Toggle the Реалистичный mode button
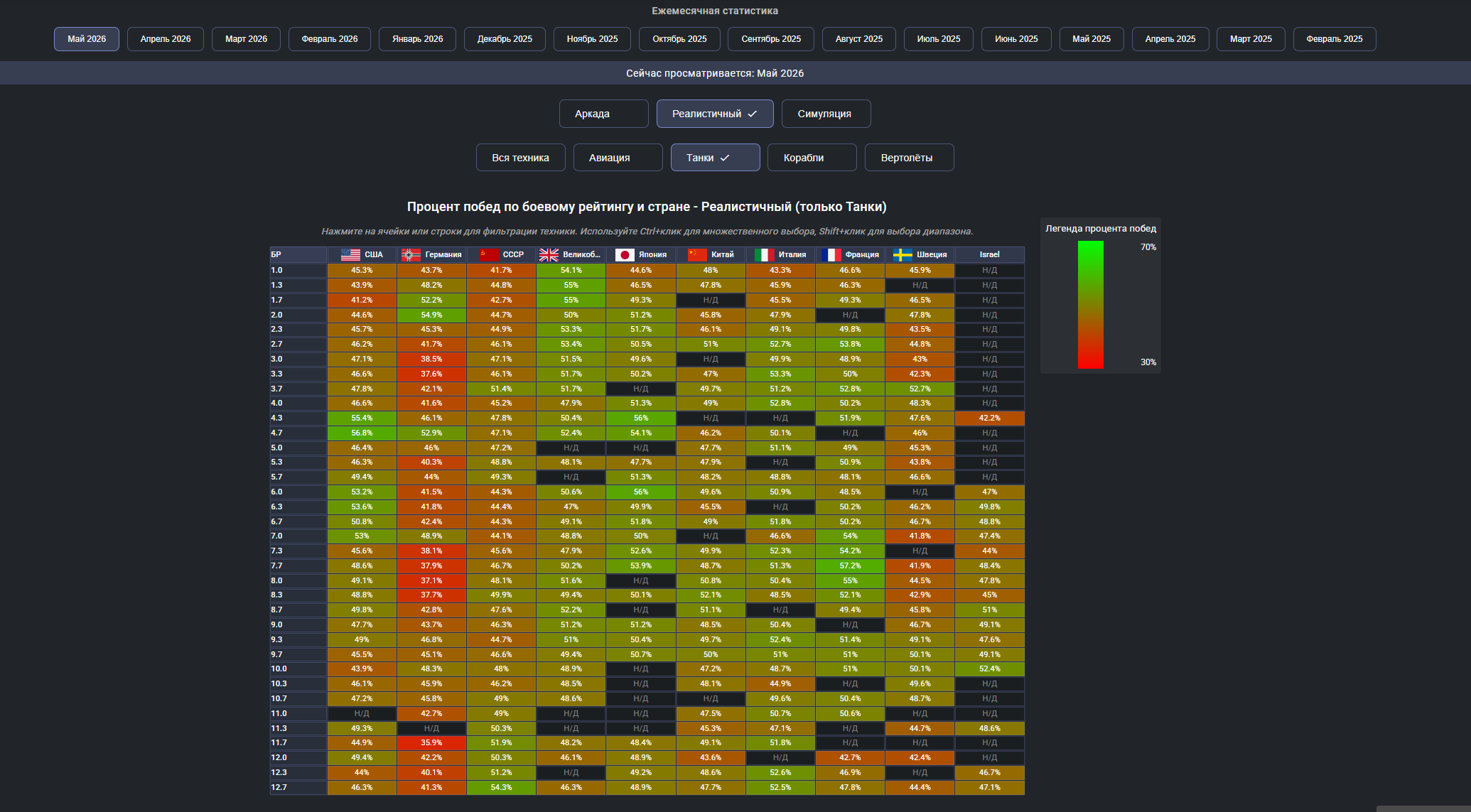 (715, 114)
